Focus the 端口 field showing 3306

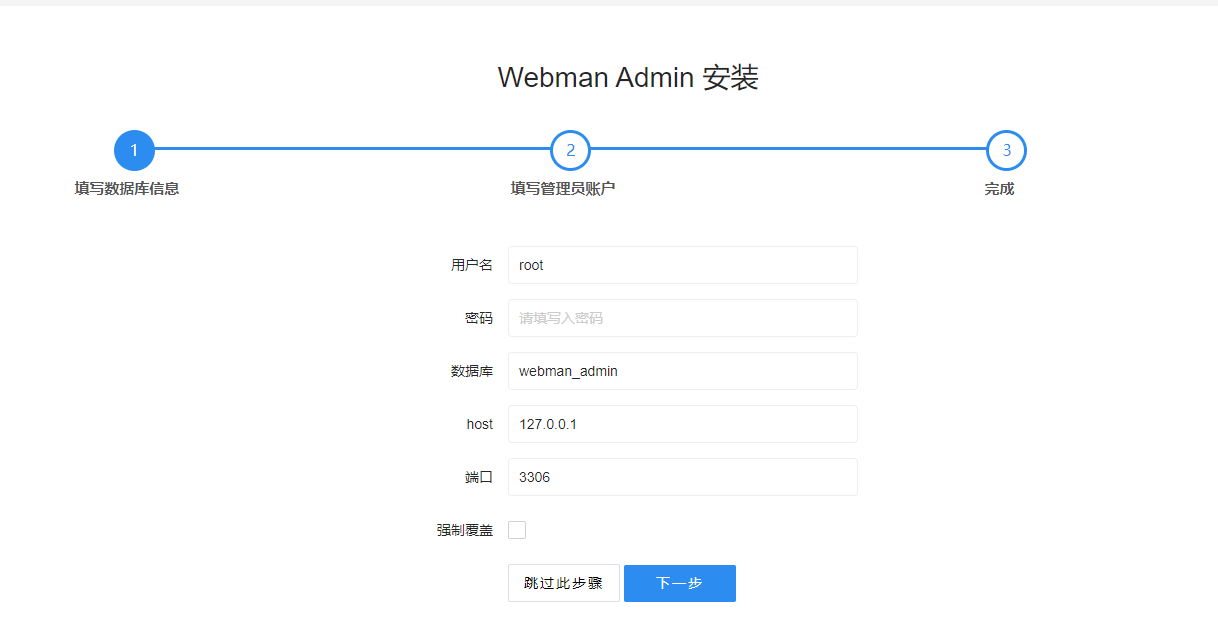[x=683, y=477]
